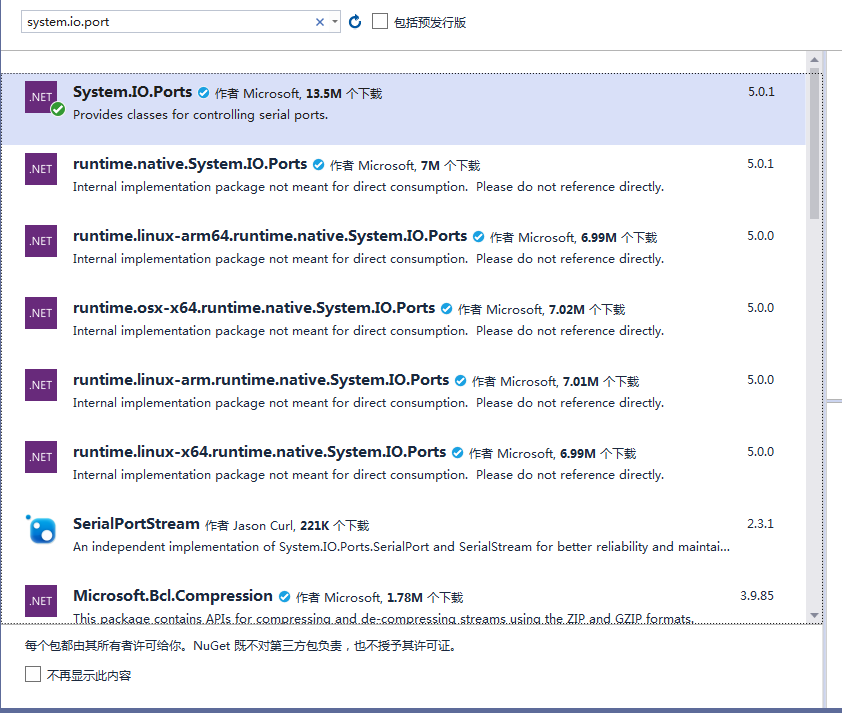Viewport: 842px width, 713px height.
Task: Click the .NET icon for runtime.native.System.IO.Ports
Action: (x=40, y=168)
